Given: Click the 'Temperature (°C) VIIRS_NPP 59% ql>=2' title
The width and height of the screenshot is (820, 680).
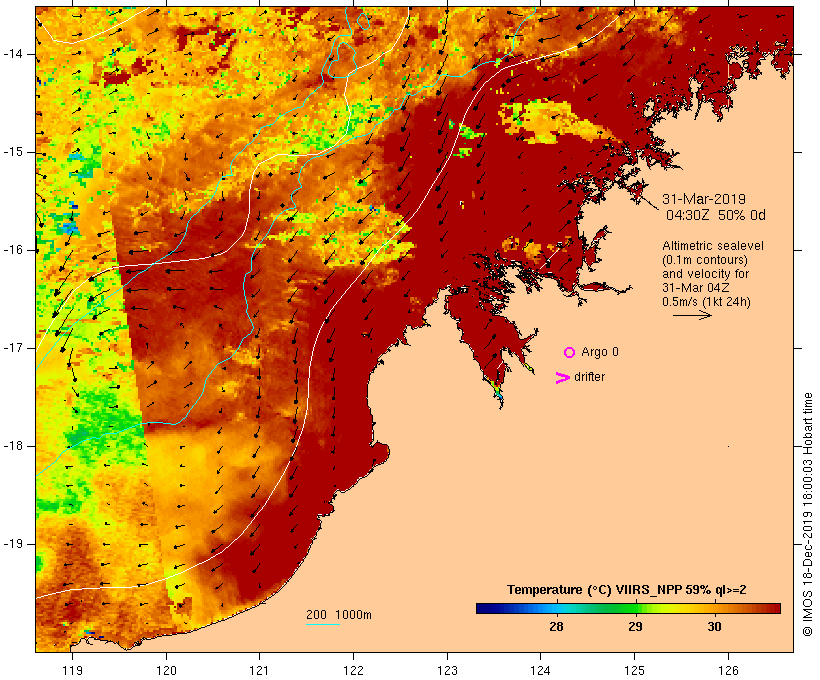Looking at the screenshot, I should (627, 590).
